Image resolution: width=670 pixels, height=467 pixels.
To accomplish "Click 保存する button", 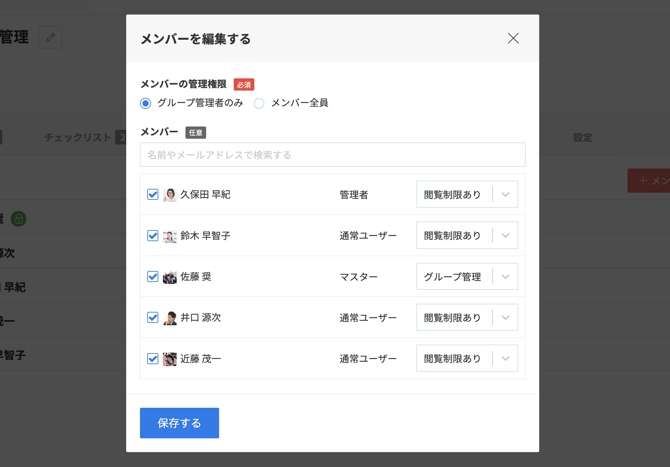I will click(x=179, y=423).
